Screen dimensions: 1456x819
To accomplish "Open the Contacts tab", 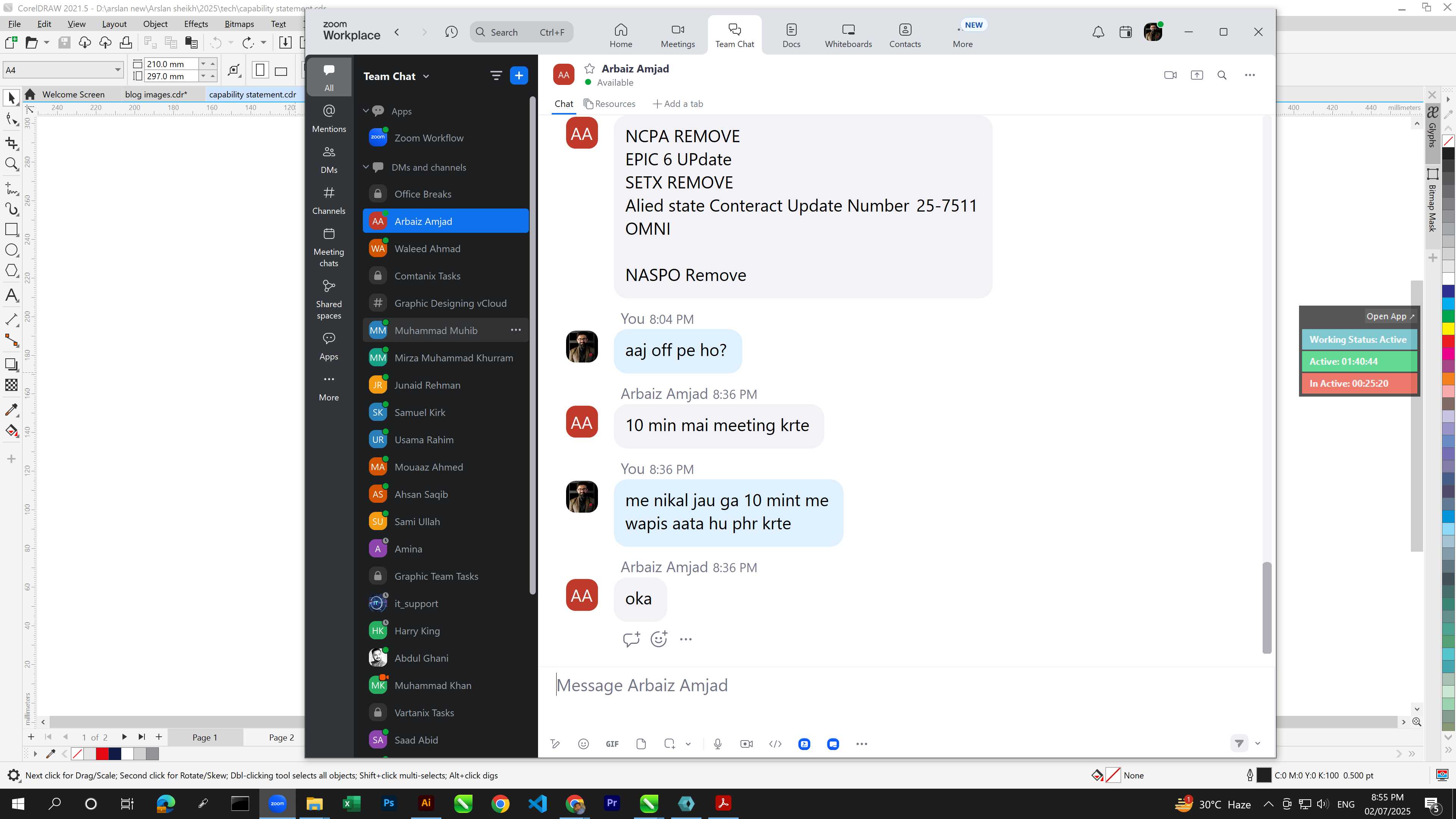I will tap(905, 36).
